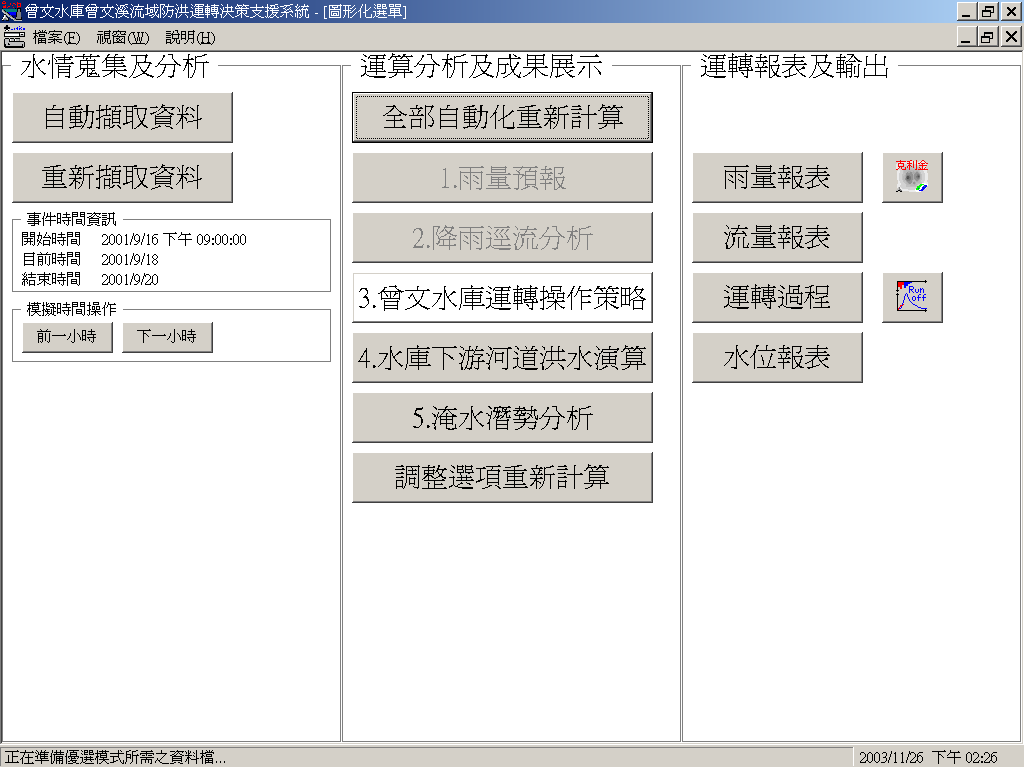Image resolution: width=1024 pixels, height=768 pixels.
Task: Click the 事件時間資訊 group label
Action: pos(71,219)
